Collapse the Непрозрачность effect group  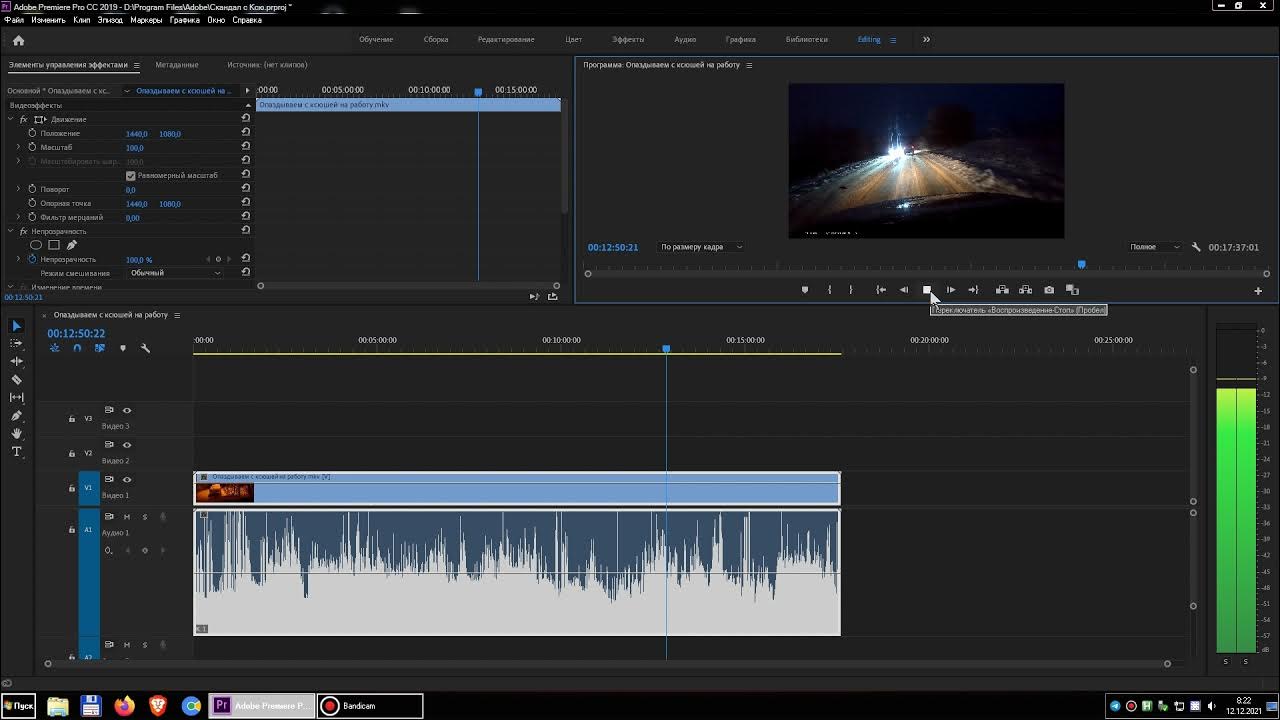click(11, 231)
